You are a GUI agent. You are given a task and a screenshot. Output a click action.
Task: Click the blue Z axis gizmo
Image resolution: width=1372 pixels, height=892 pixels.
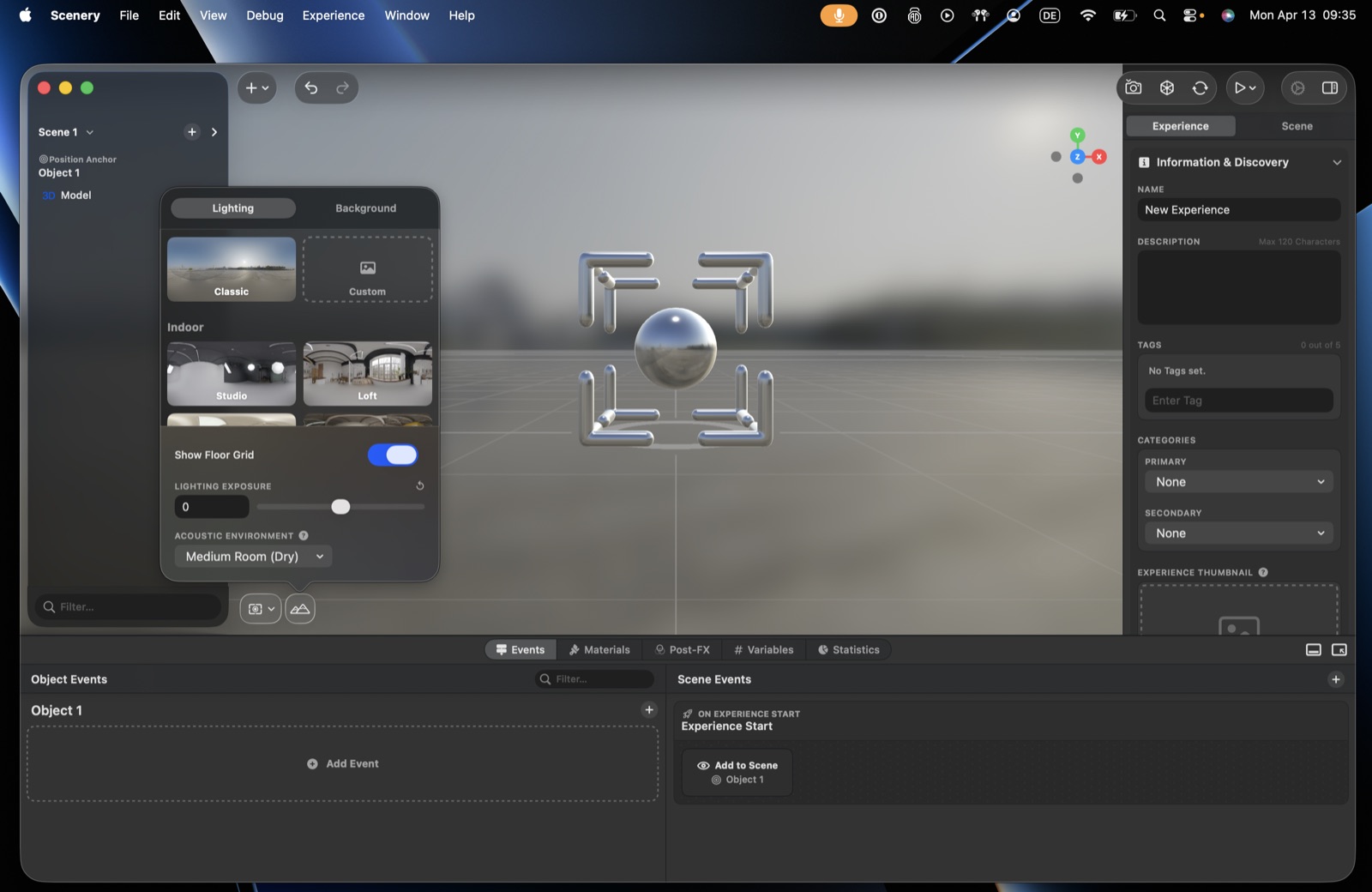click(x=1078, y=157)
